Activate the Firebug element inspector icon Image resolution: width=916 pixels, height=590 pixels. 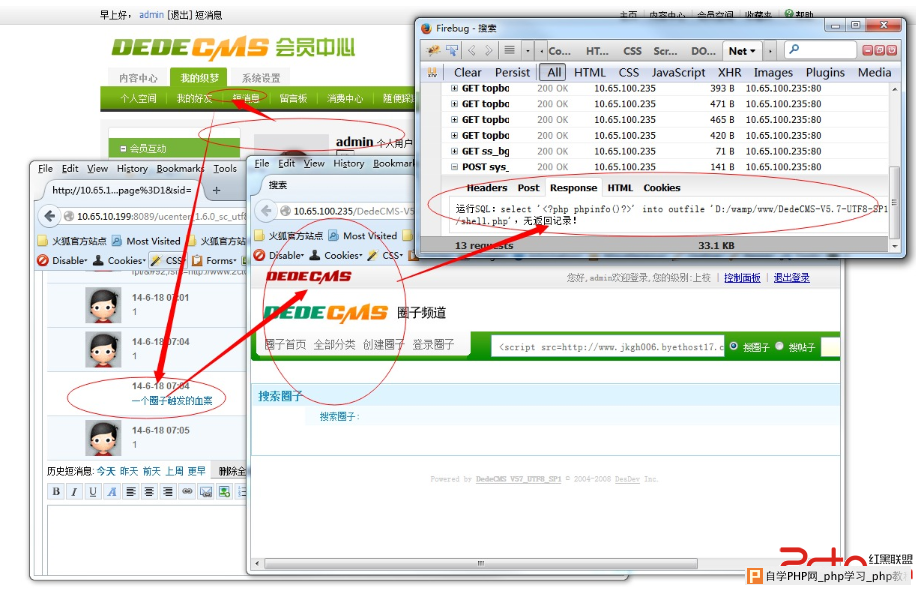pos(452,50)
